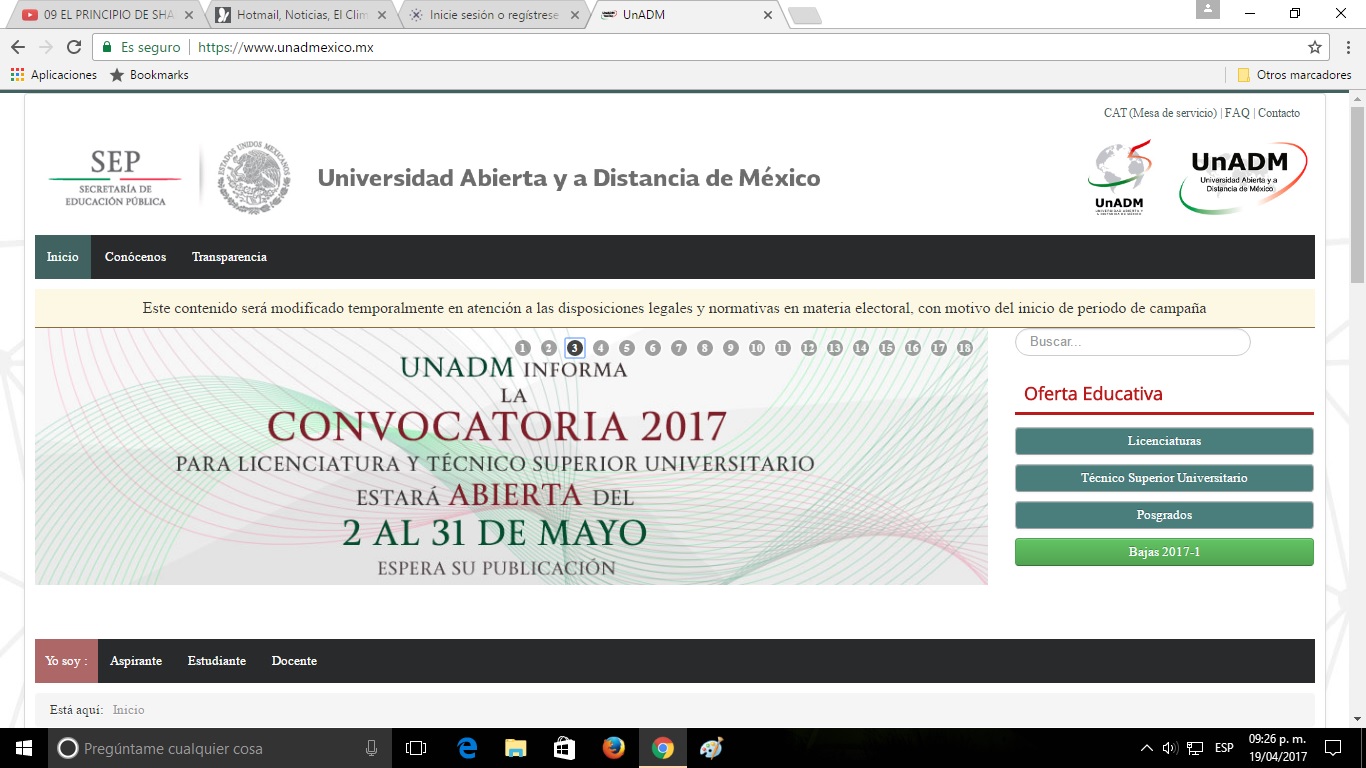1366x768 pixels.
Task: Jump to banner slide 16
Action: click(x=913, y=348)
